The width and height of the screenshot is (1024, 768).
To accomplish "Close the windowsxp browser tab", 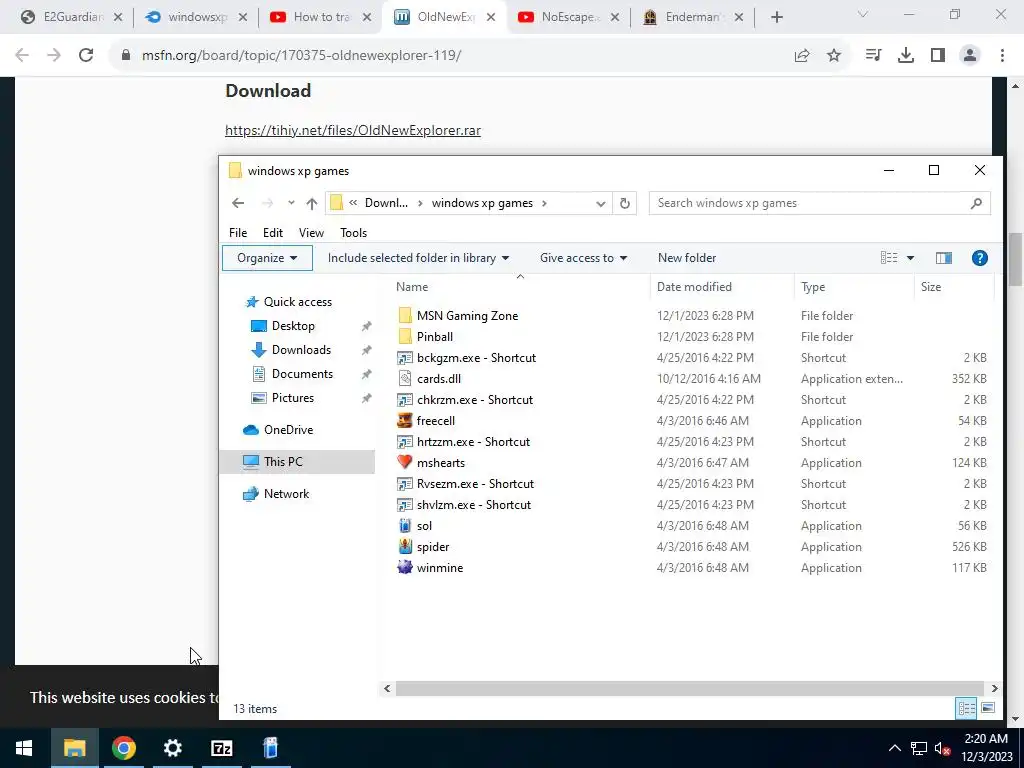I will coord(243,18).
